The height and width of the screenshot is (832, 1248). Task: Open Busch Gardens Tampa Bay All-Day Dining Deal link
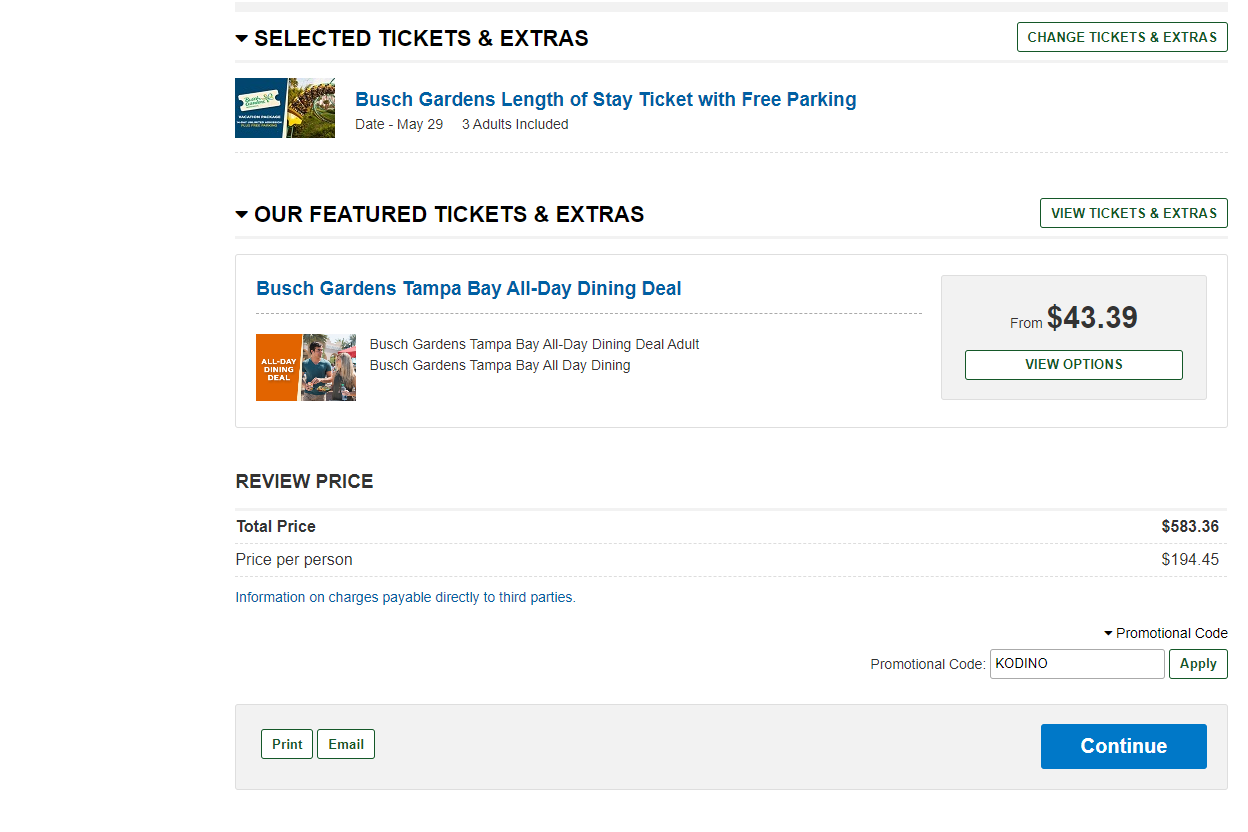pos(469,288)
